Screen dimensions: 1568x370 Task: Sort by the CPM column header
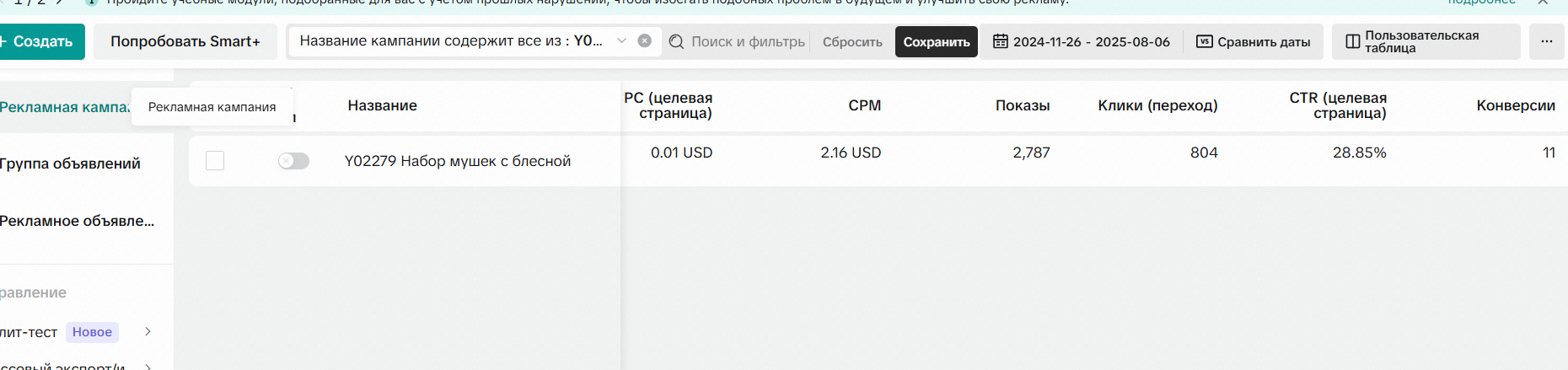[x=864, y=105]
